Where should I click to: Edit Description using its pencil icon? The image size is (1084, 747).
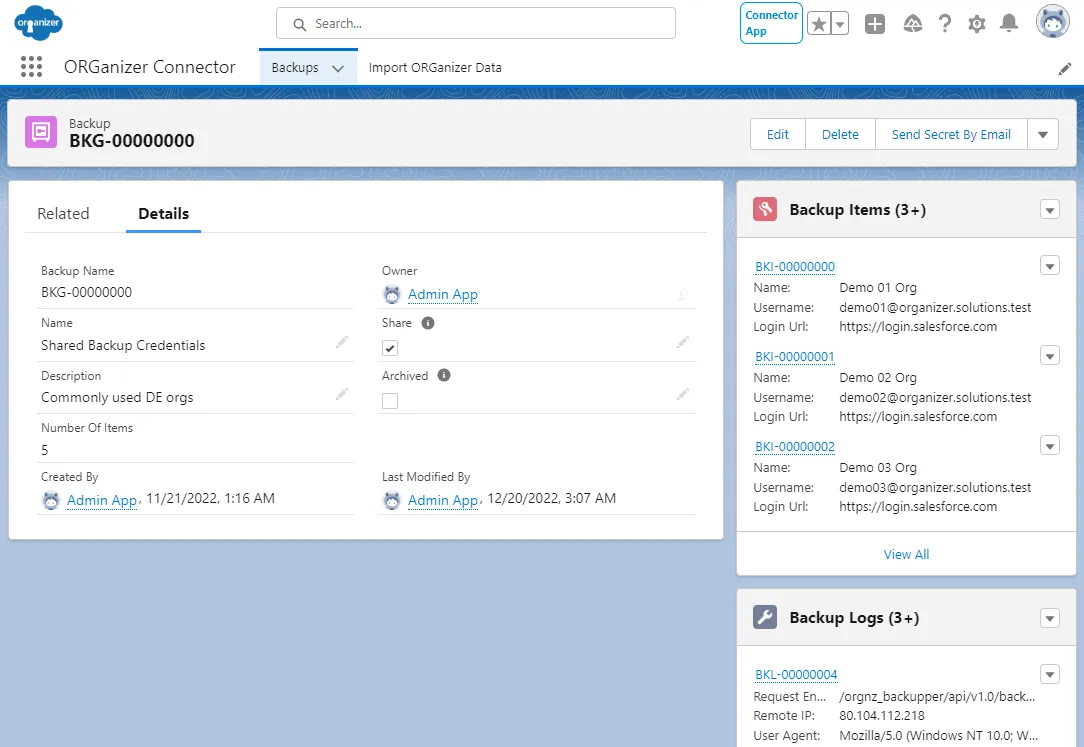pyautogui.click(x=342, y=395)
